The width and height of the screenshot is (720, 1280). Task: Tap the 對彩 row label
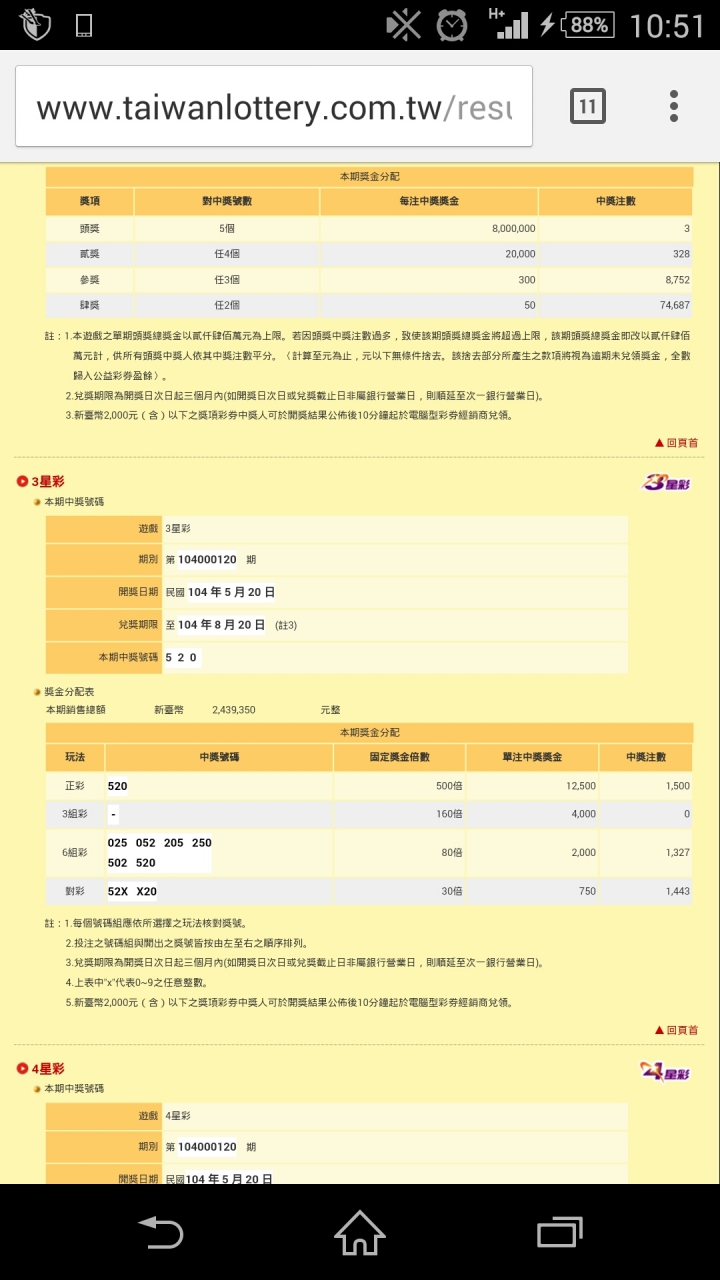[x=76, y=891]
